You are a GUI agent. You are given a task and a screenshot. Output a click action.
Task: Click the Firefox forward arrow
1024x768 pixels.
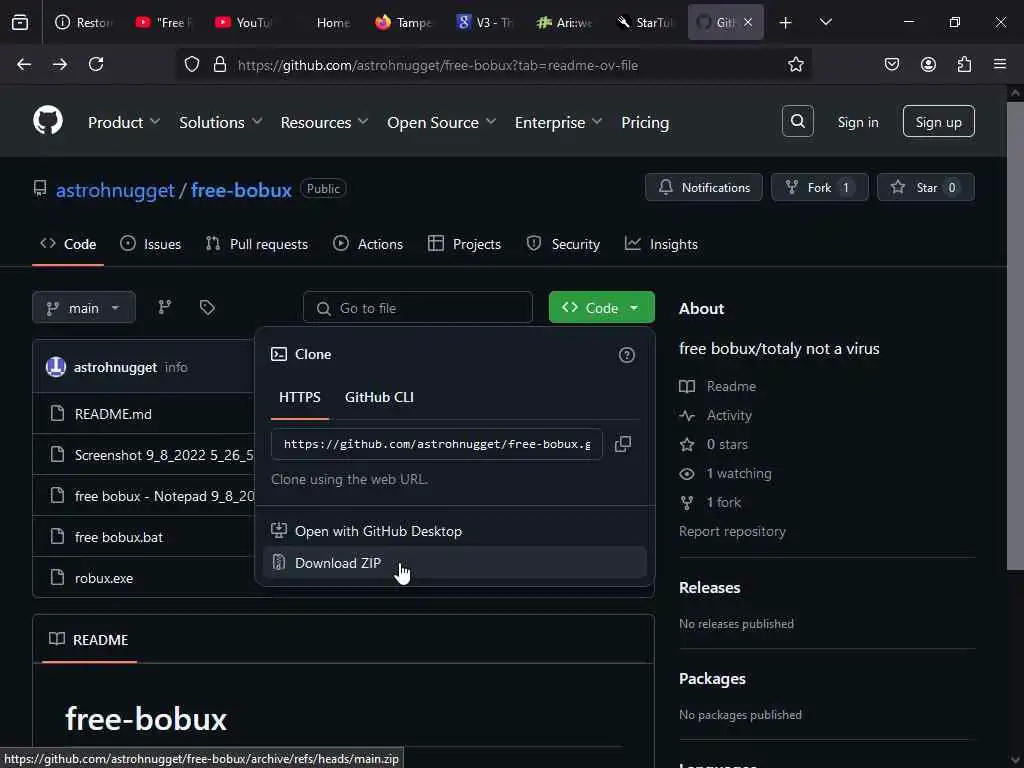click(x=59, y=65)
